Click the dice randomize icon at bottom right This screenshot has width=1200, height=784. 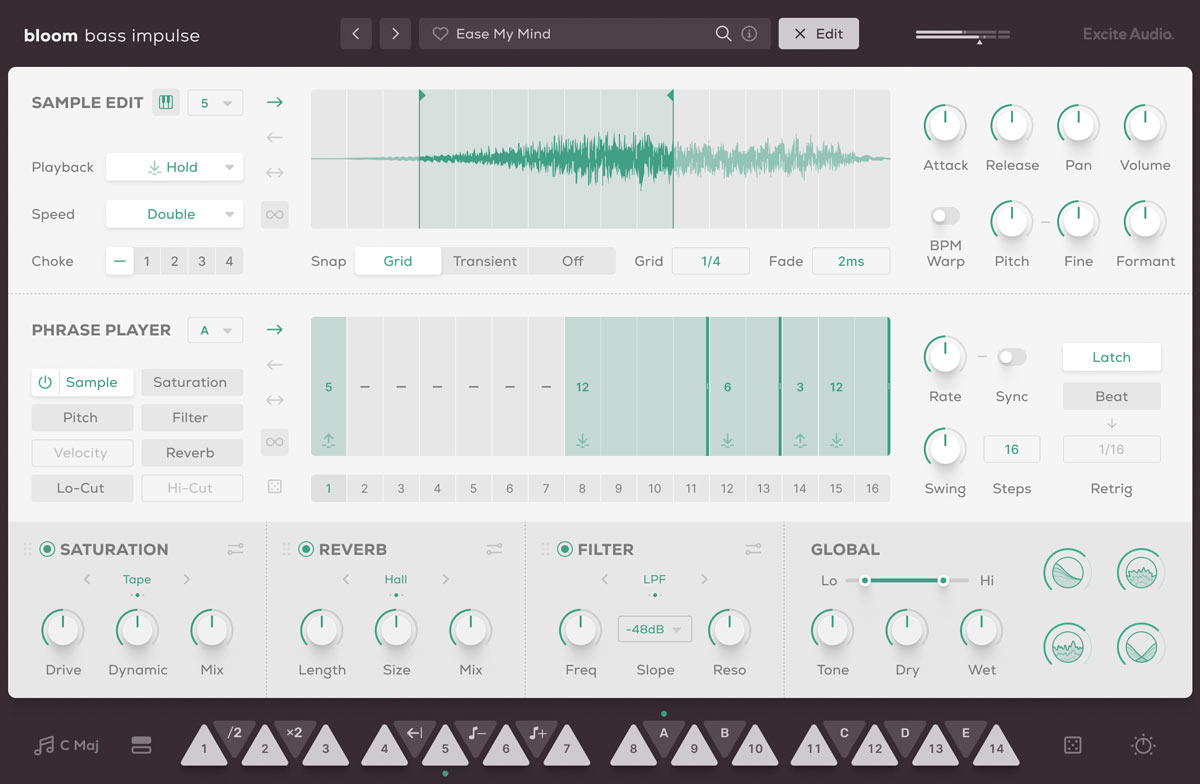coord(1072,745)
